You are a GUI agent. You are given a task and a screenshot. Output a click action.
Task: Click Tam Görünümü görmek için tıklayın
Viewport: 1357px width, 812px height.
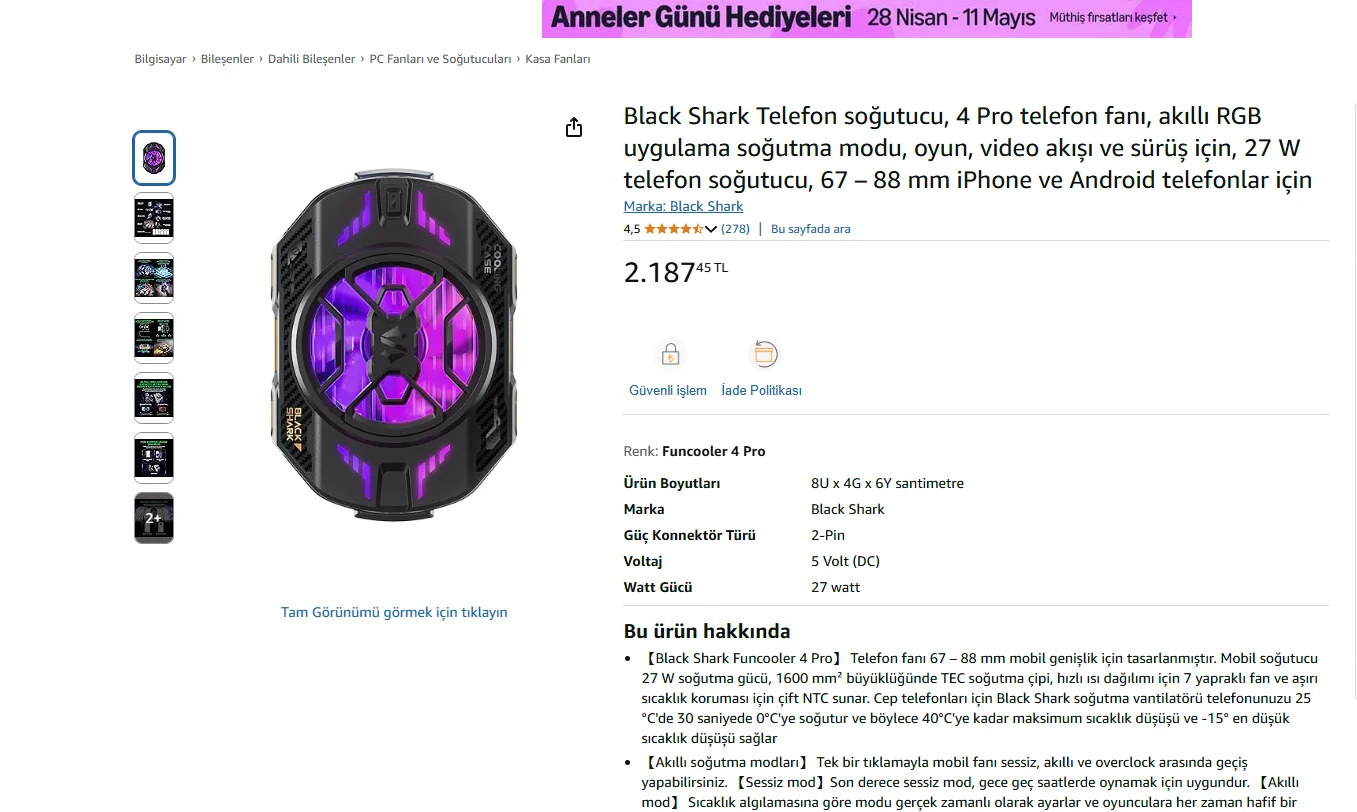pyautogui.click(x=394, y=612)
